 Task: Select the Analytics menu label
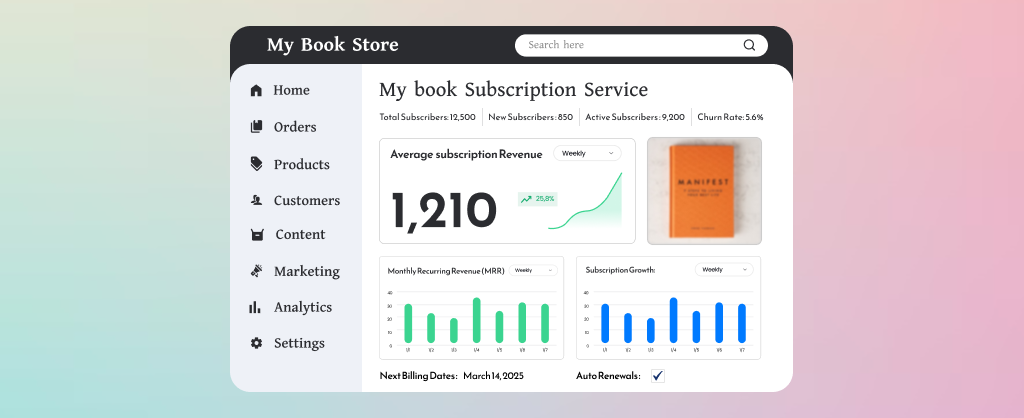click(x=303, y=307)
